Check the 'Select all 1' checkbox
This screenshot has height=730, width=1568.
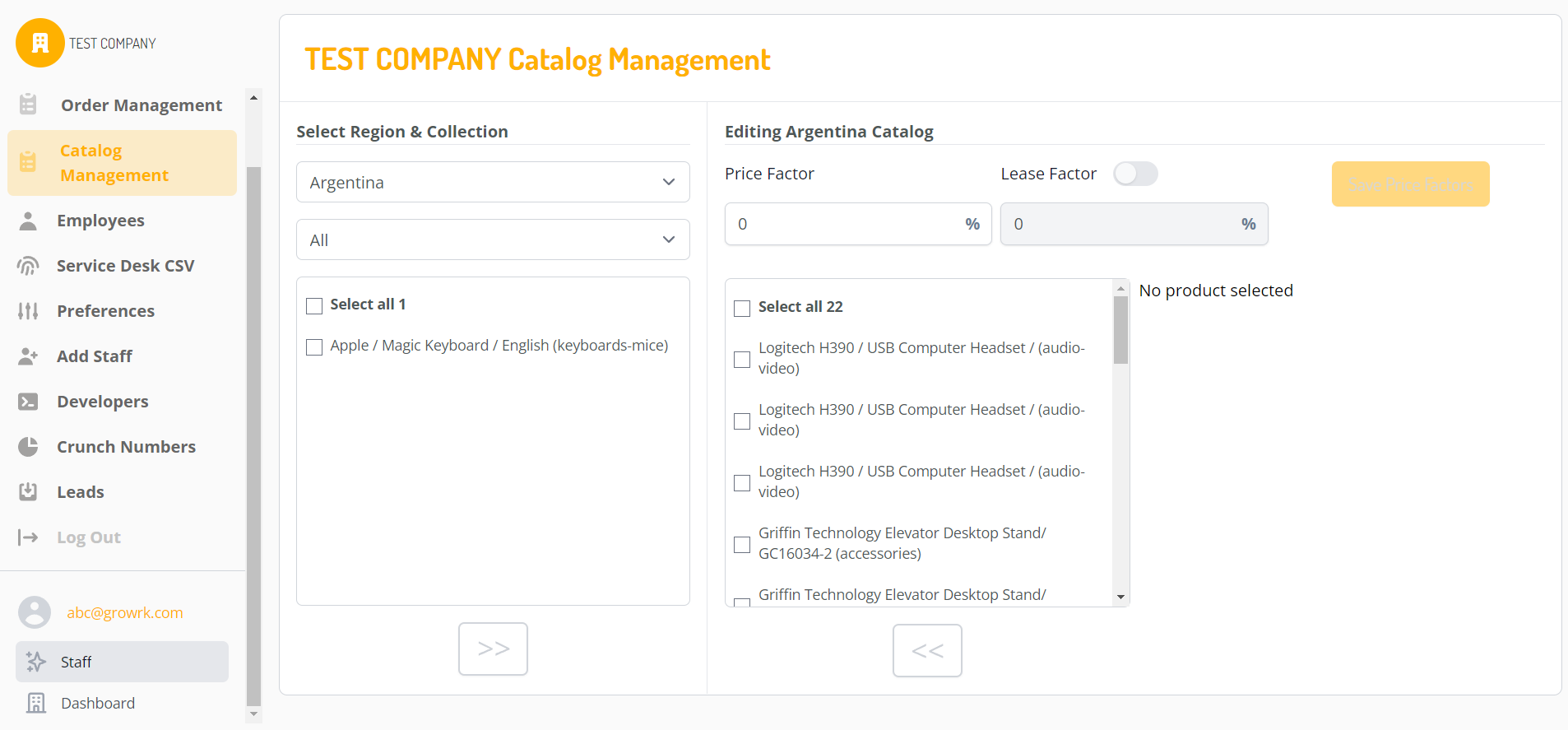pyautogui.click(x=314, y=306)
